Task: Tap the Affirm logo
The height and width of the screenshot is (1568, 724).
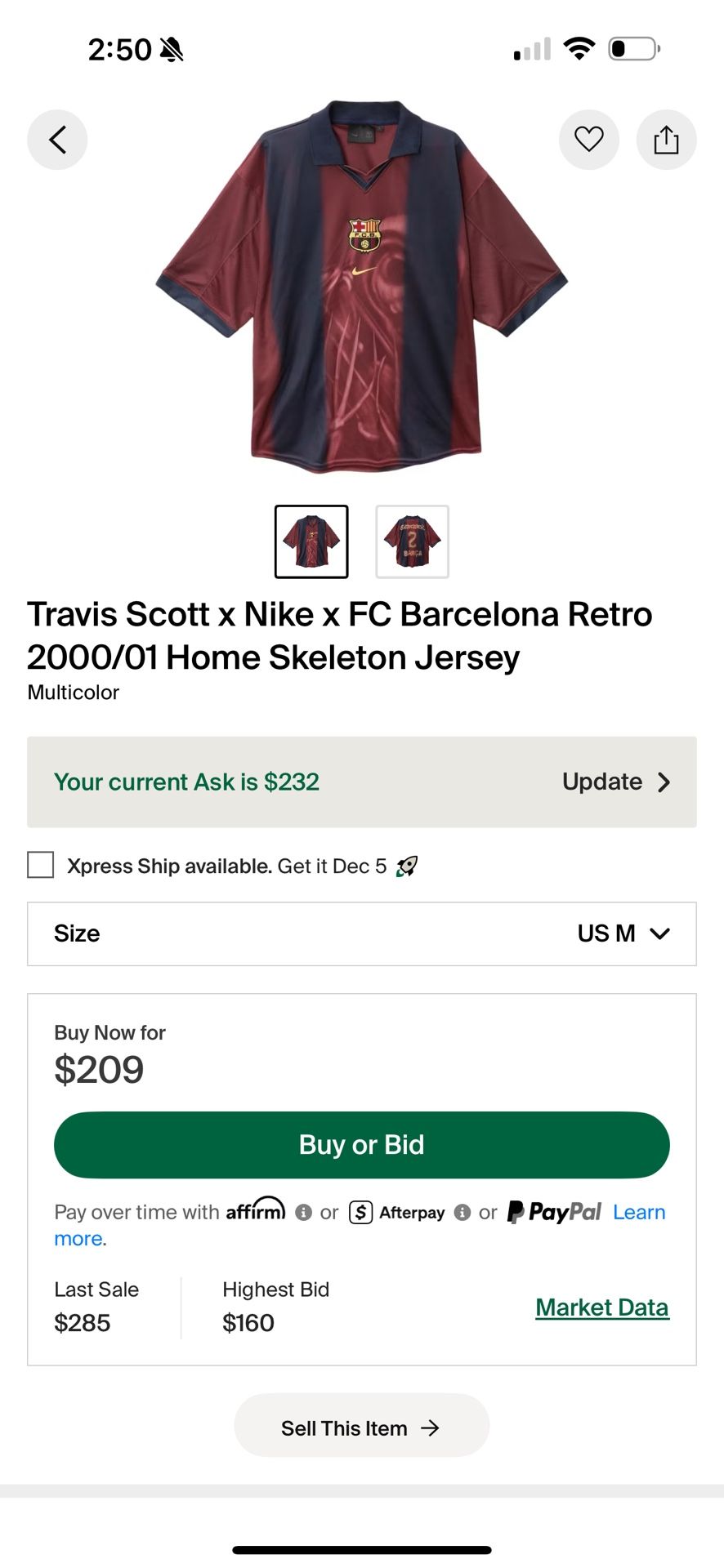Action: [x=256, y=1209]
